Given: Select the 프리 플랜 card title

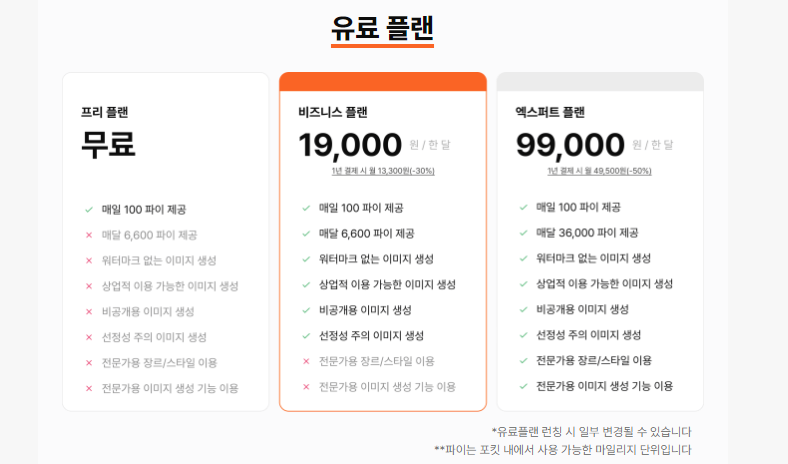Looking at the screenshot, I should [105, 112].
